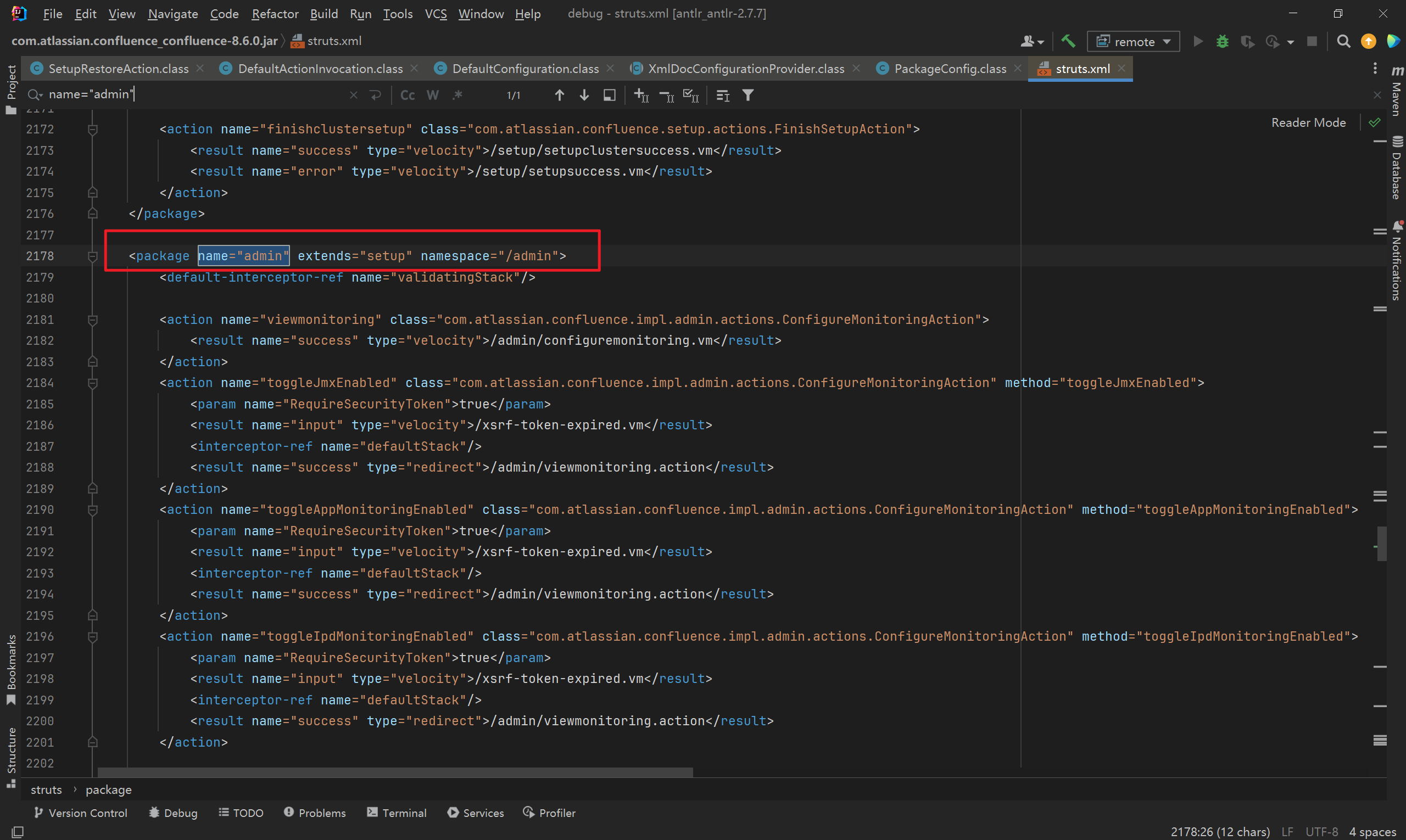Open Search Everywhere magnifier
1406x840 pixels.
click(1343, 41)
